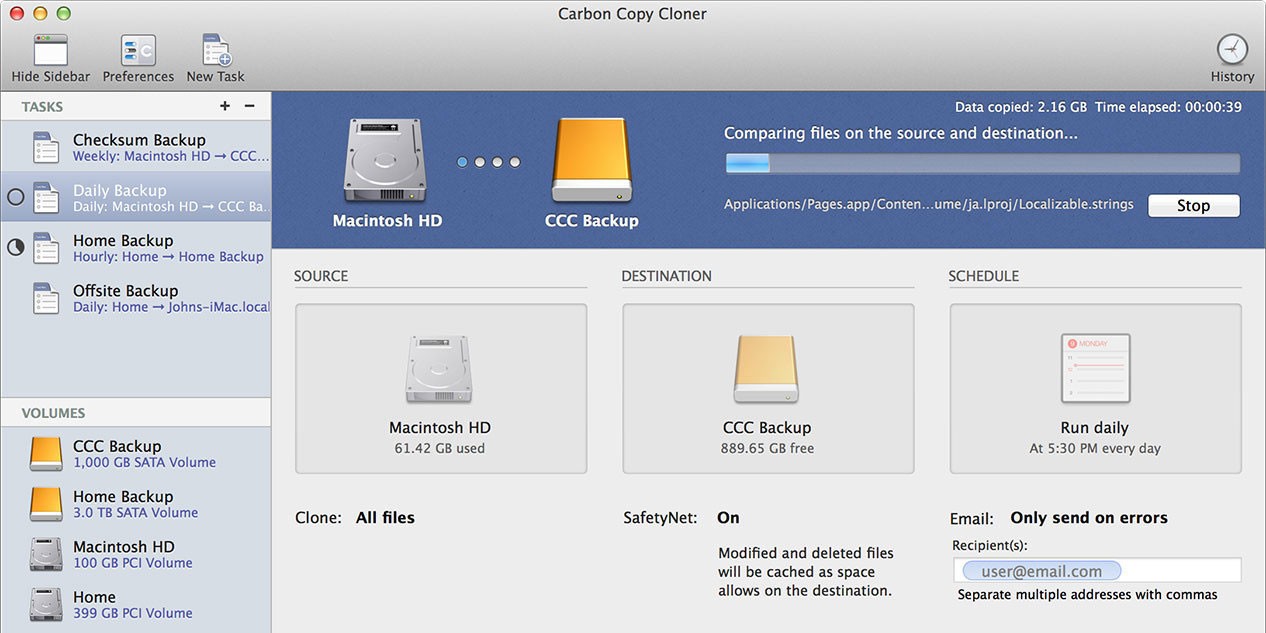Click the Checksum Backup task icon
1266x633 pixels.
click(x=46, y=147)
